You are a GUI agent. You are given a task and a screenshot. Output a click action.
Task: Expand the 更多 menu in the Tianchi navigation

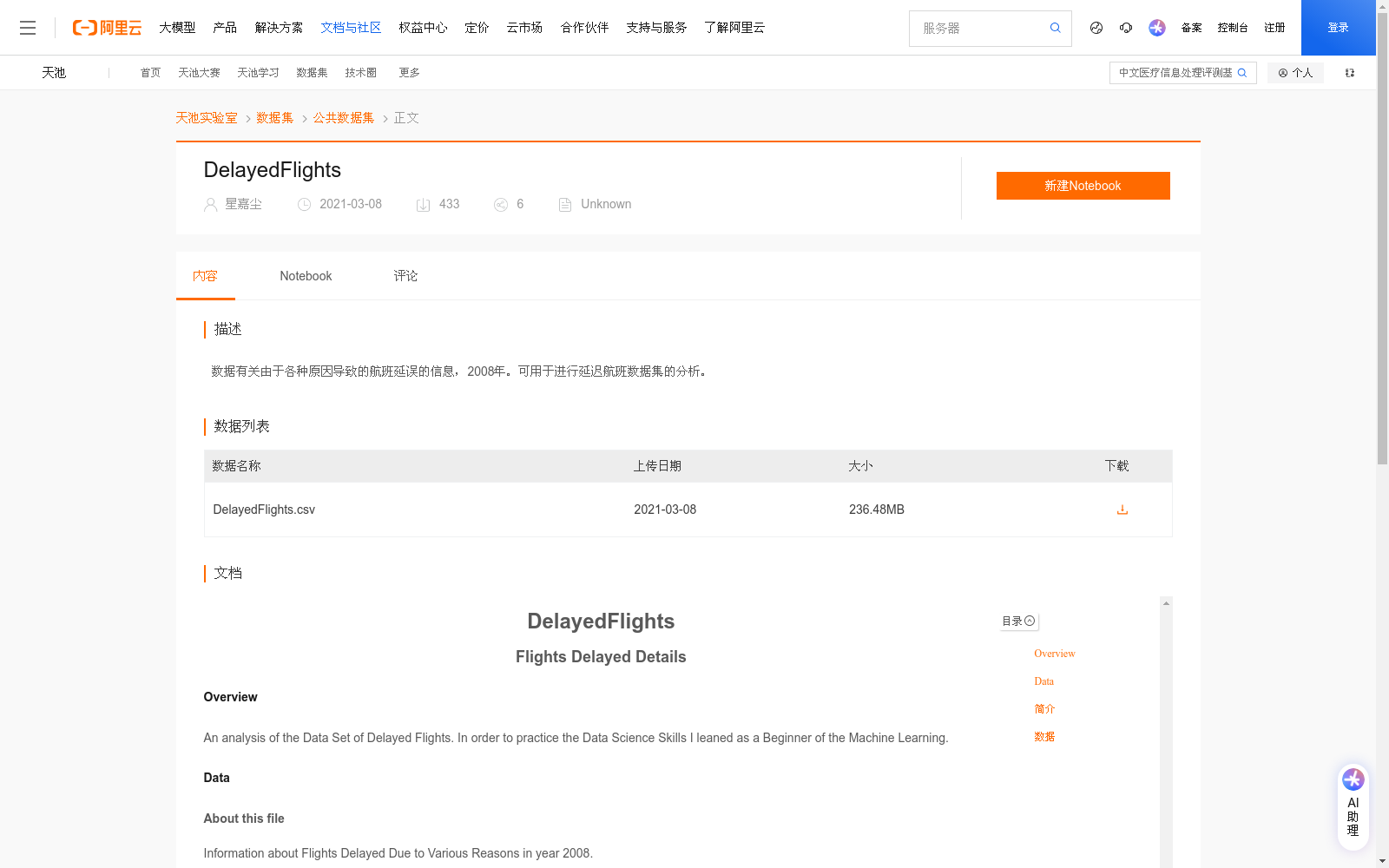point(409,73)
